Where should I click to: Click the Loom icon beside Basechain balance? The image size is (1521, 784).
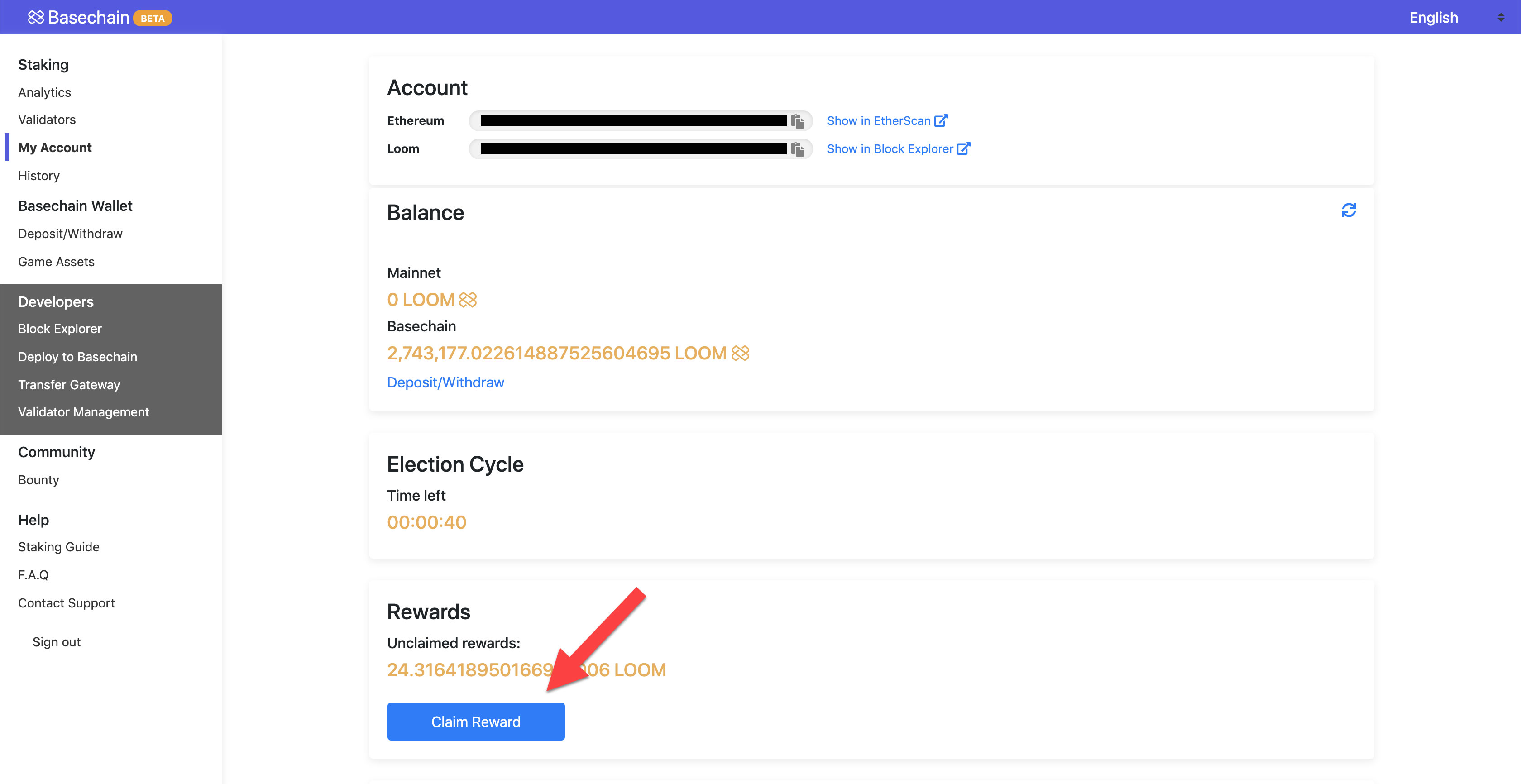pyautogui.click(x=740, y=353)
